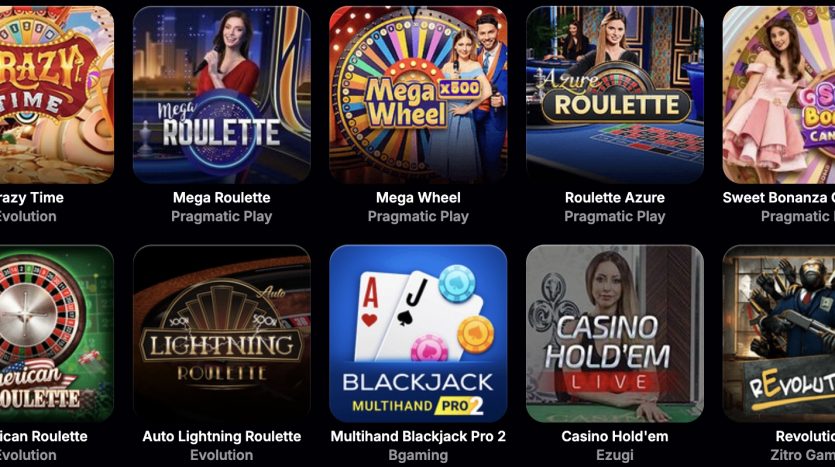
Task: Click Evolution under Auto Lightning Roulette
Action: 222,455
